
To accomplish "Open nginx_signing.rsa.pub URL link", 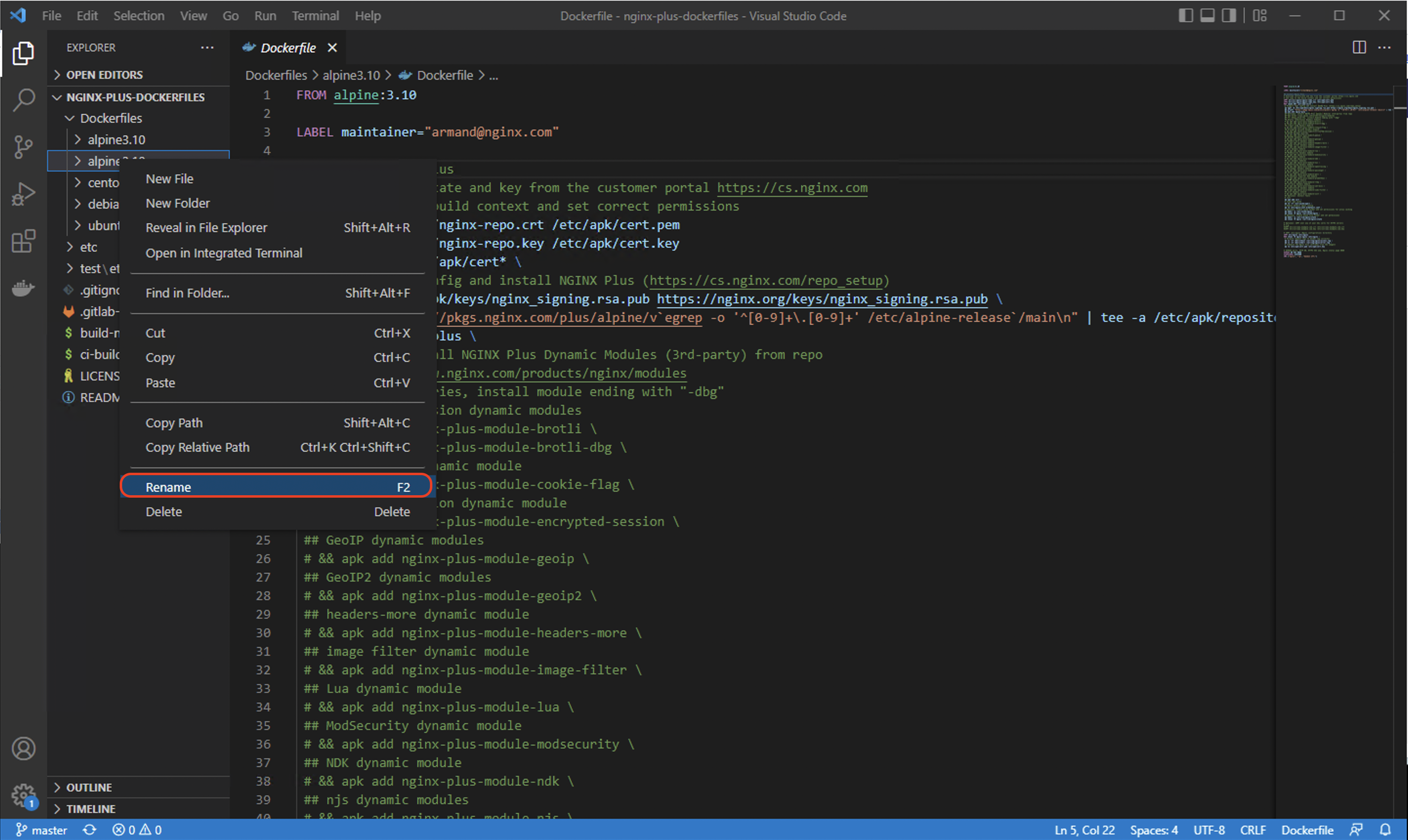I will (822, 299).
